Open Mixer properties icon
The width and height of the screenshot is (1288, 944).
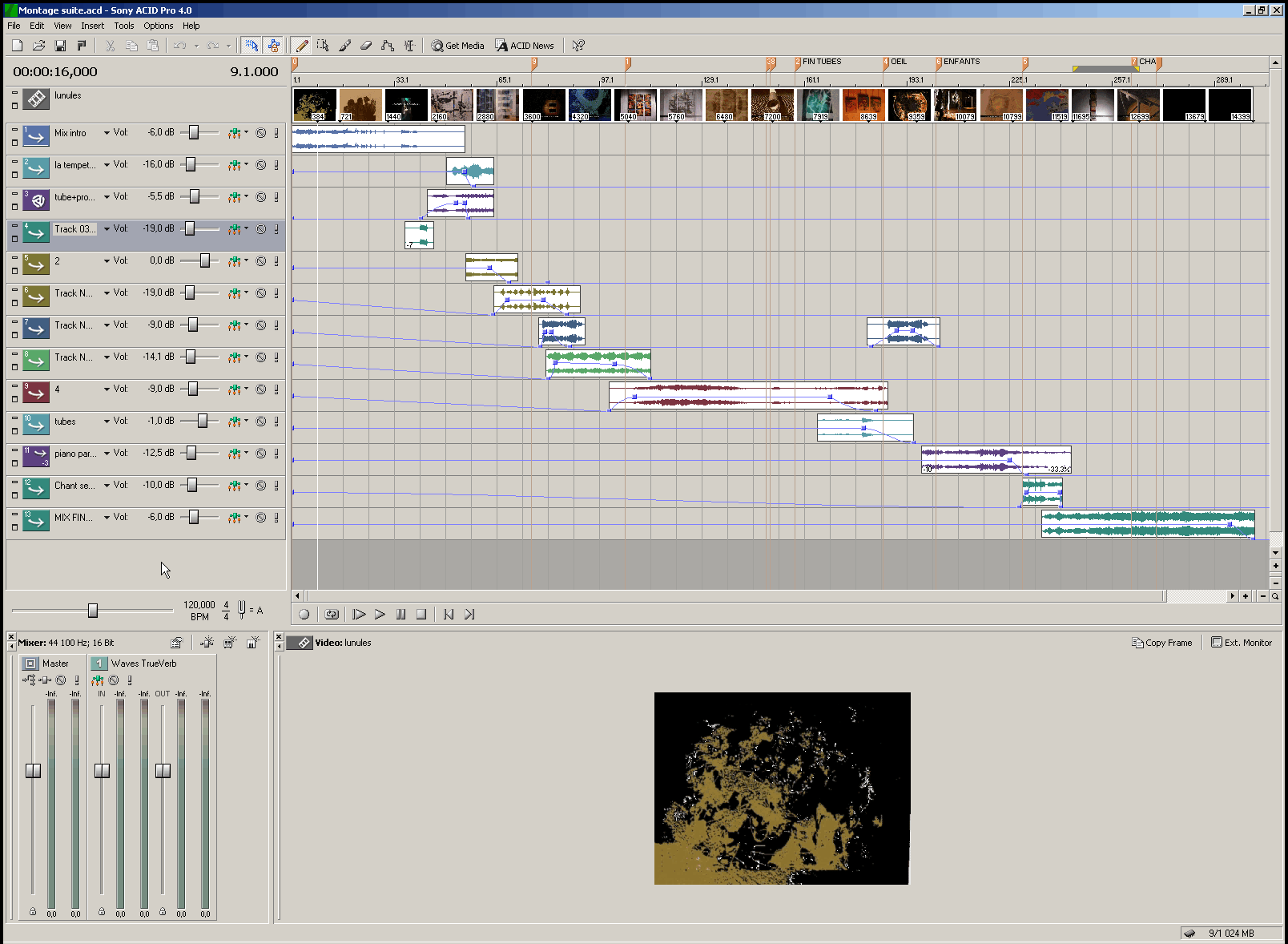(176, 643)
